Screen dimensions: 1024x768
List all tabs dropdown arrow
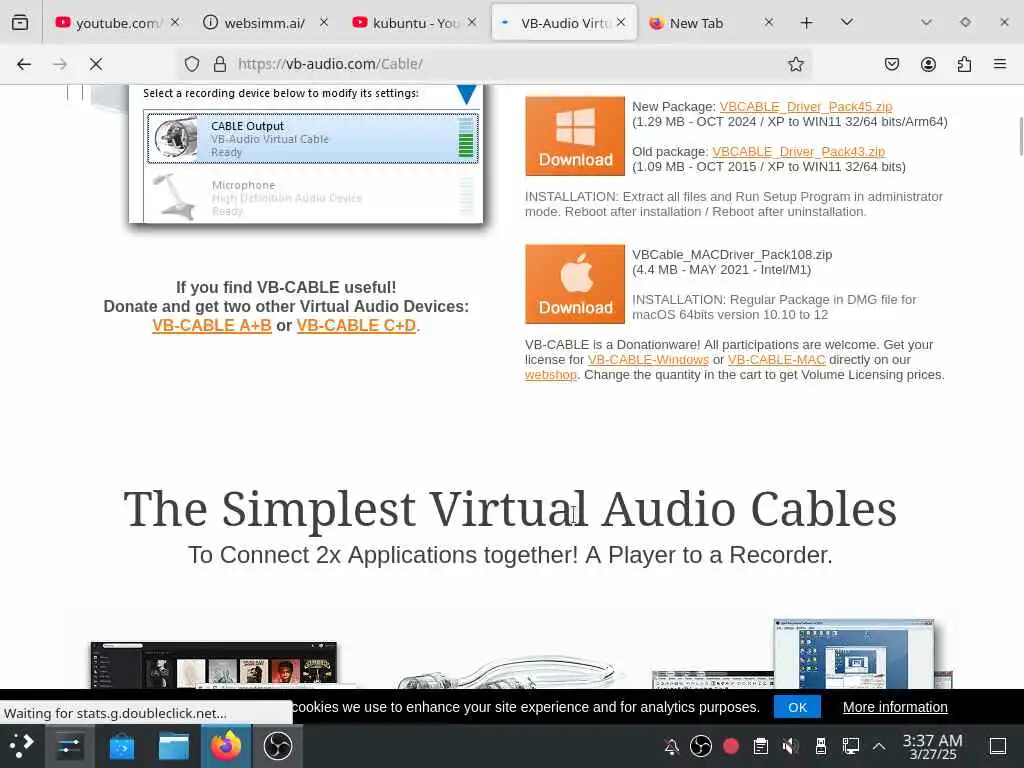click(847, 22)
